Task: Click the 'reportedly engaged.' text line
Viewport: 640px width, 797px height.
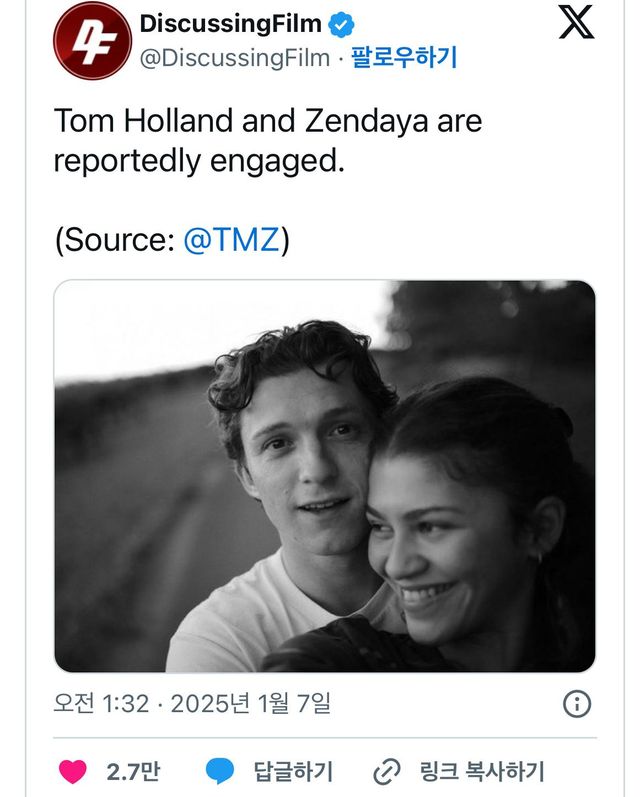Action: pyautogui.click(x=199, y=161)
